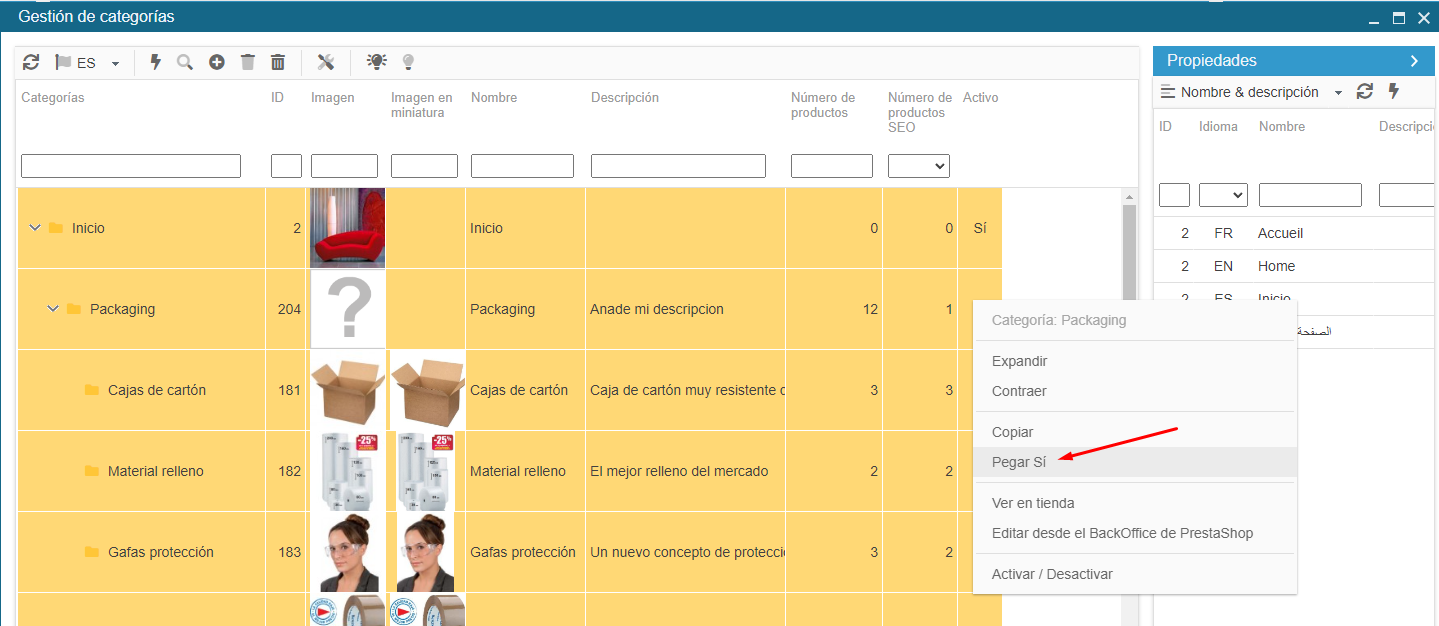Screen dimensions: 1439x626
Task: Refresh the categories tree with the toolbar icon
Action: tap(31, 62)
